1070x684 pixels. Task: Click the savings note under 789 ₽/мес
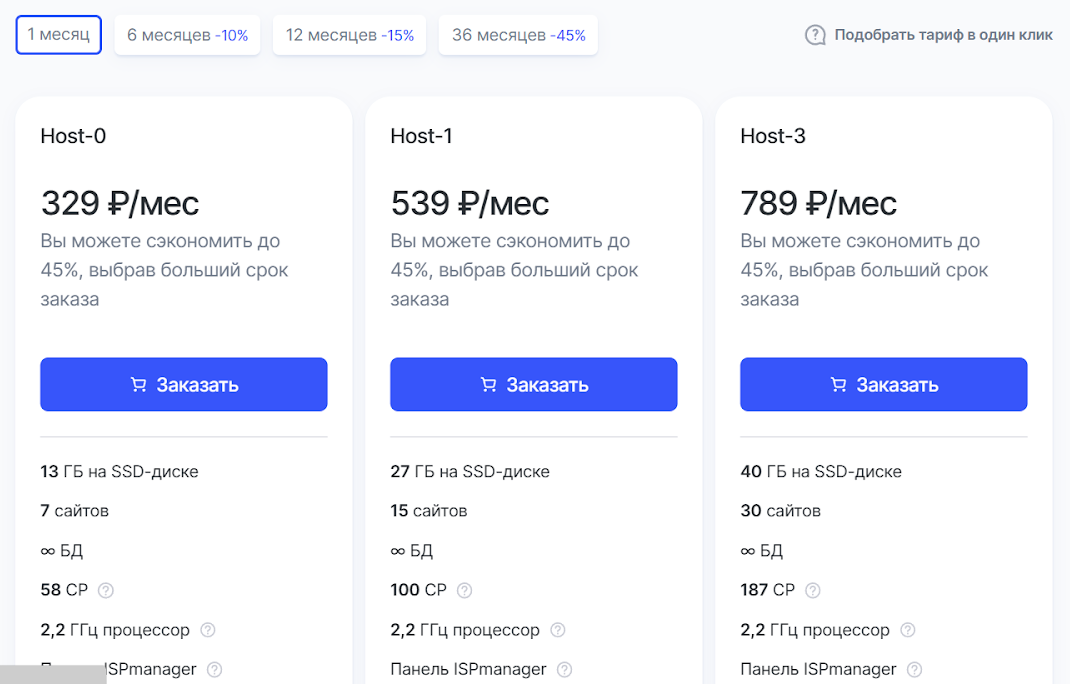click(865, 270)
